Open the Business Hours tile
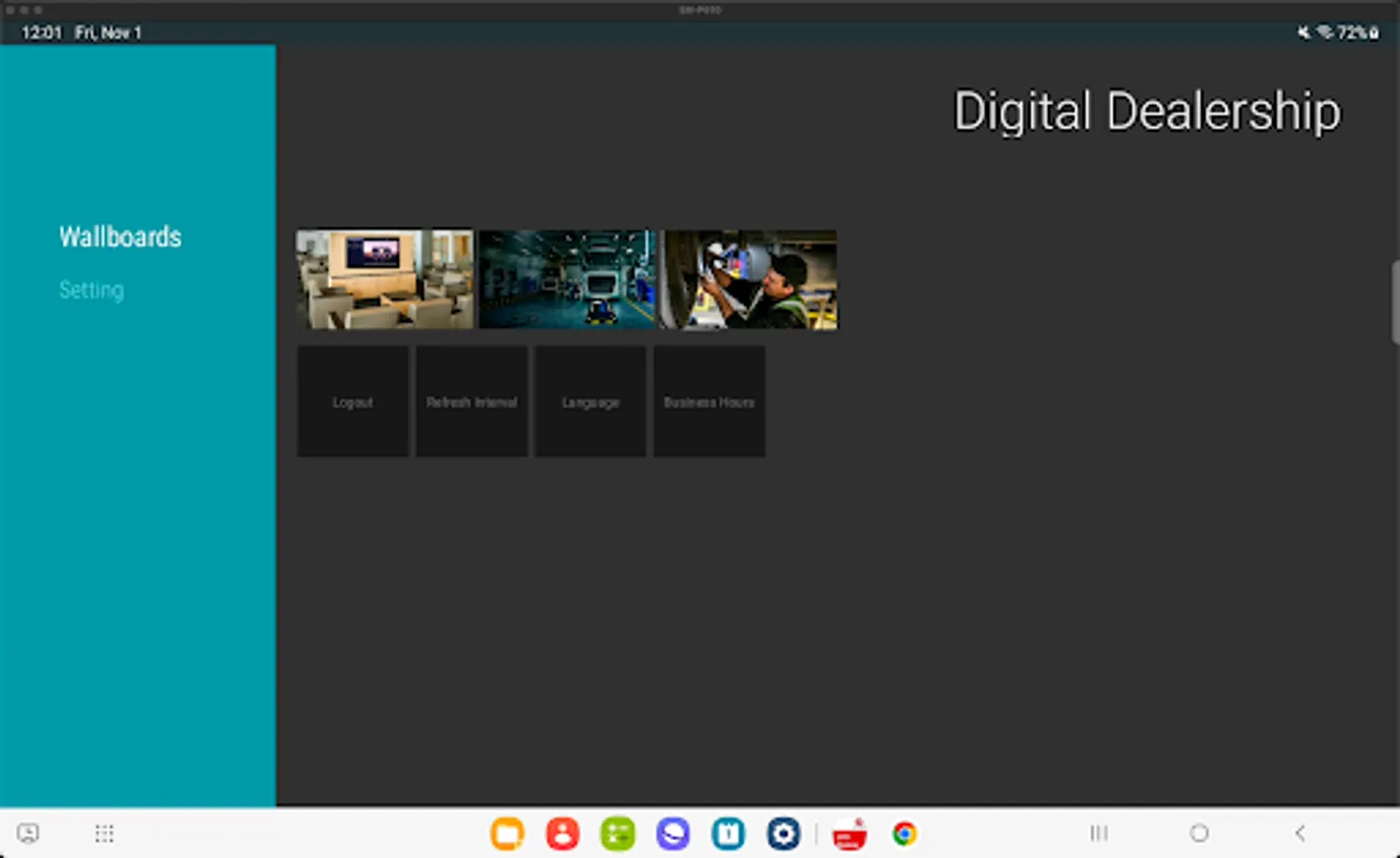 pyautogui.click(x=709, y=401)
